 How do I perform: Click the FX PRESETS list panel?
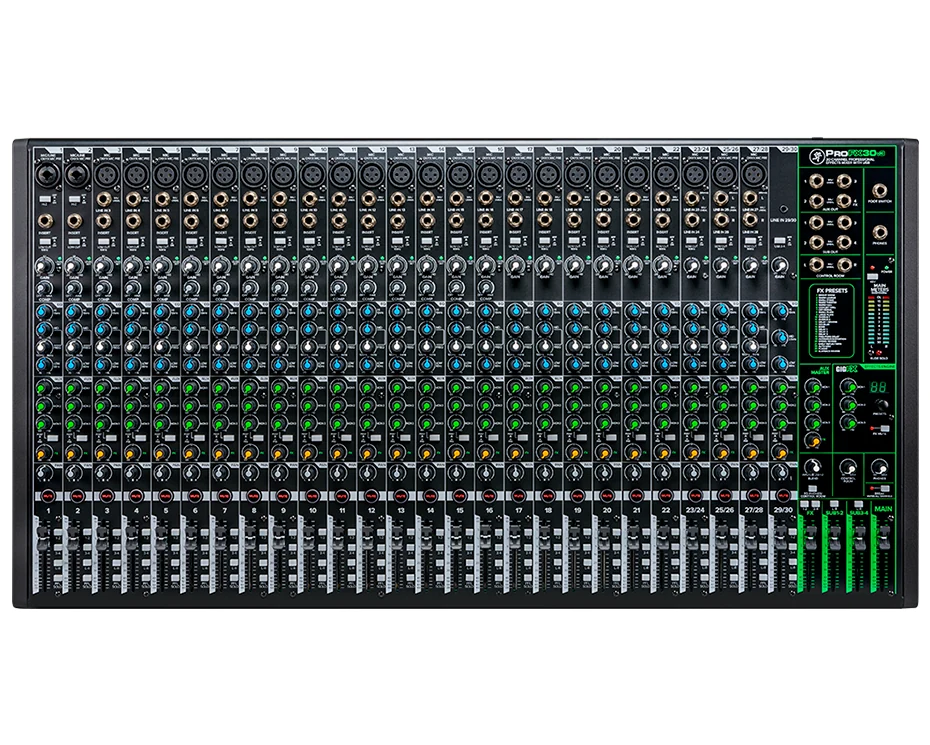click(833, 320)
